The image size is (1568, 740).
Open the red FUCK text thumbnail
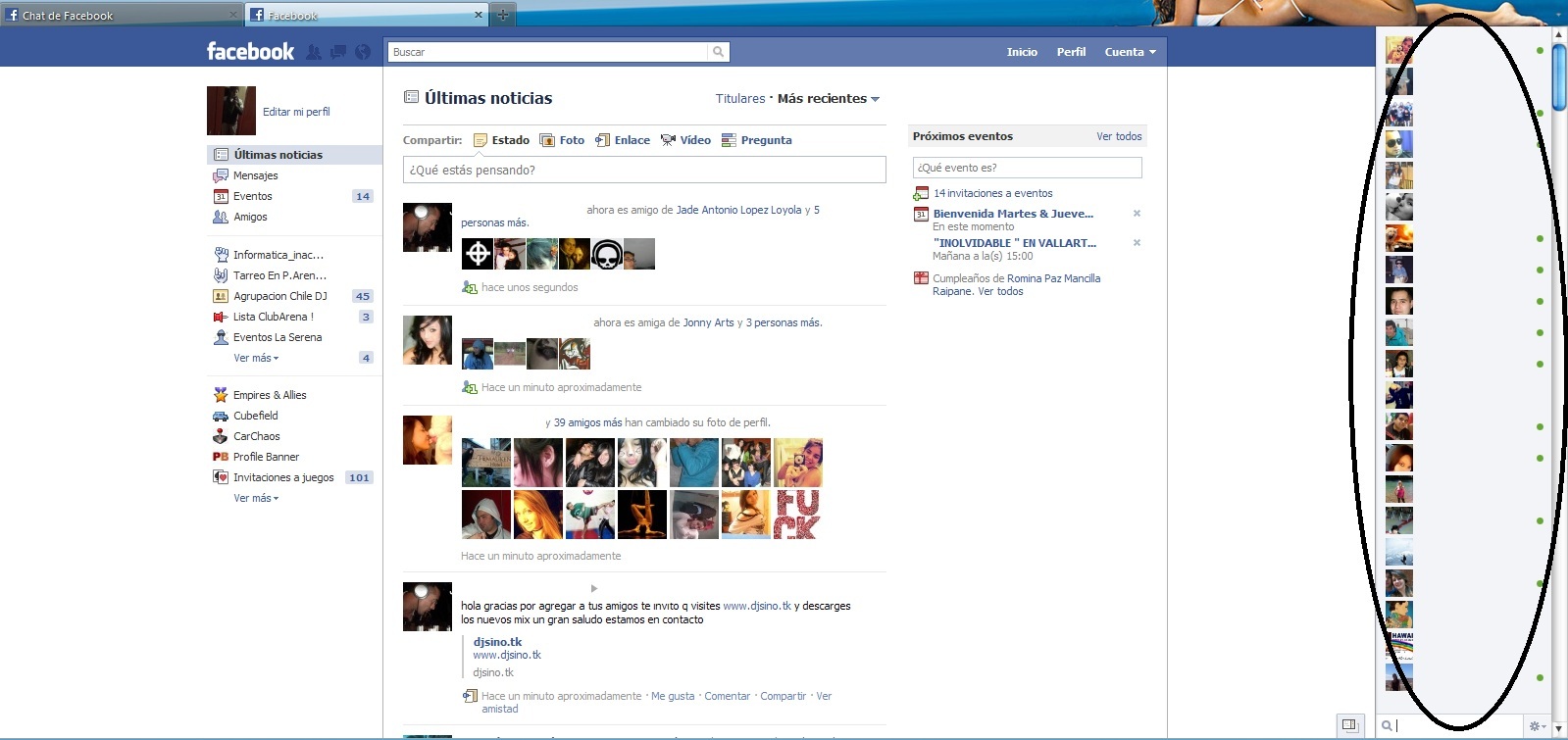coord(797,515)
